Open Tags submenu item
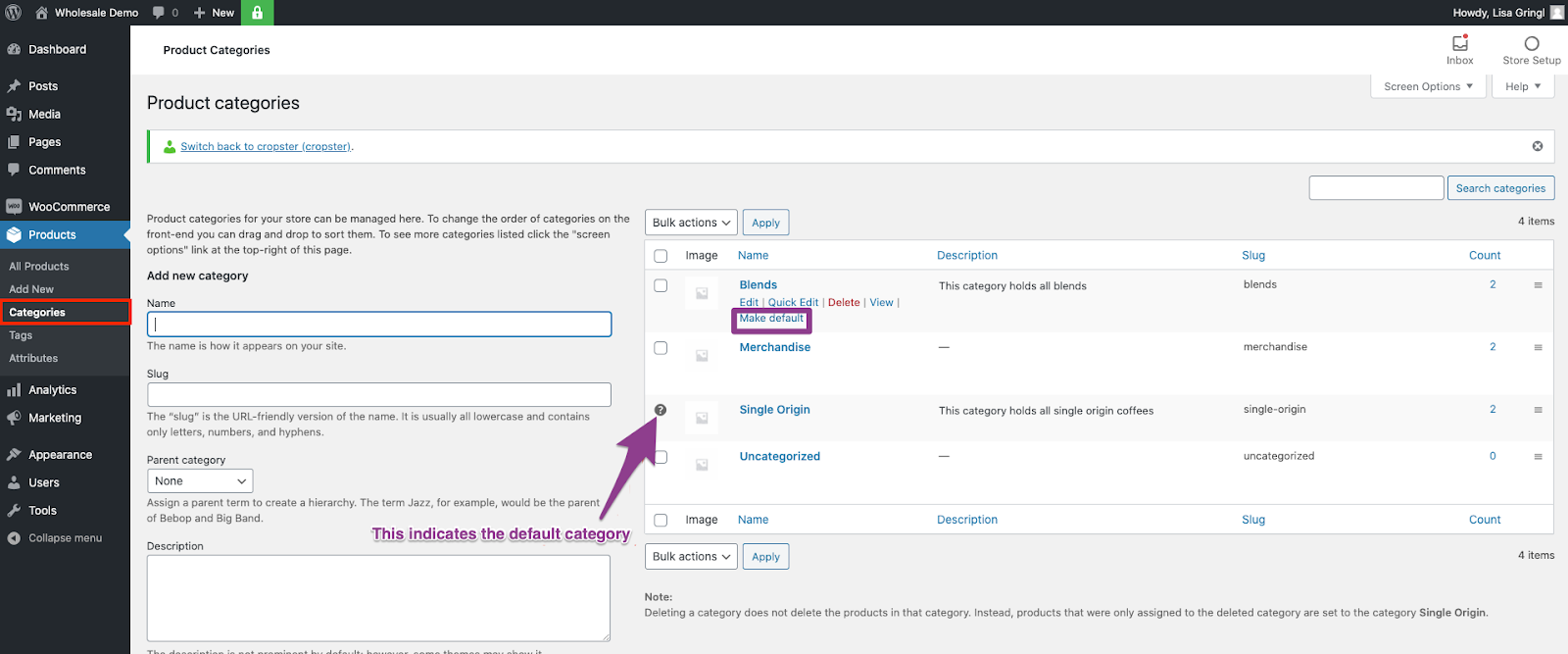Image resolution: width=1568 pixels, height=654 pixels. pos(21,335)
